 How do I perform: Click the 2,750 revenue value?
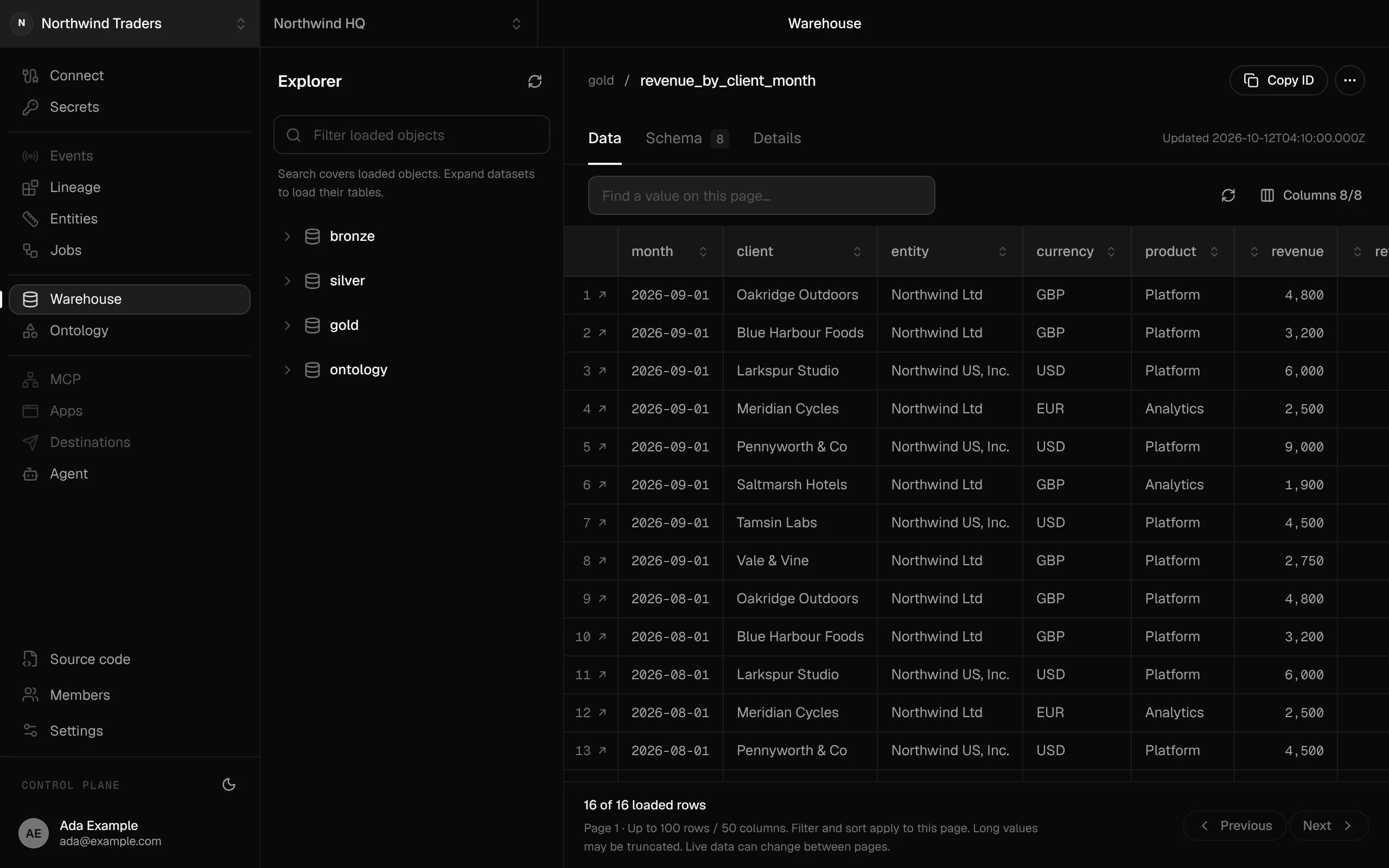(x=1303, y=561)
